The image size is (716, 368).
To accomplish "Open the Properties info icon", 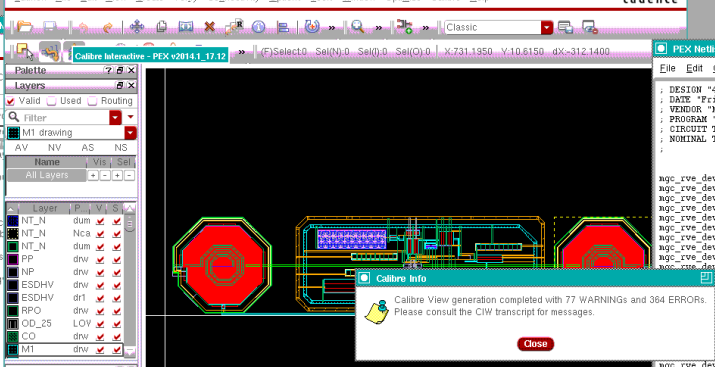I will (x=258, y=27).
